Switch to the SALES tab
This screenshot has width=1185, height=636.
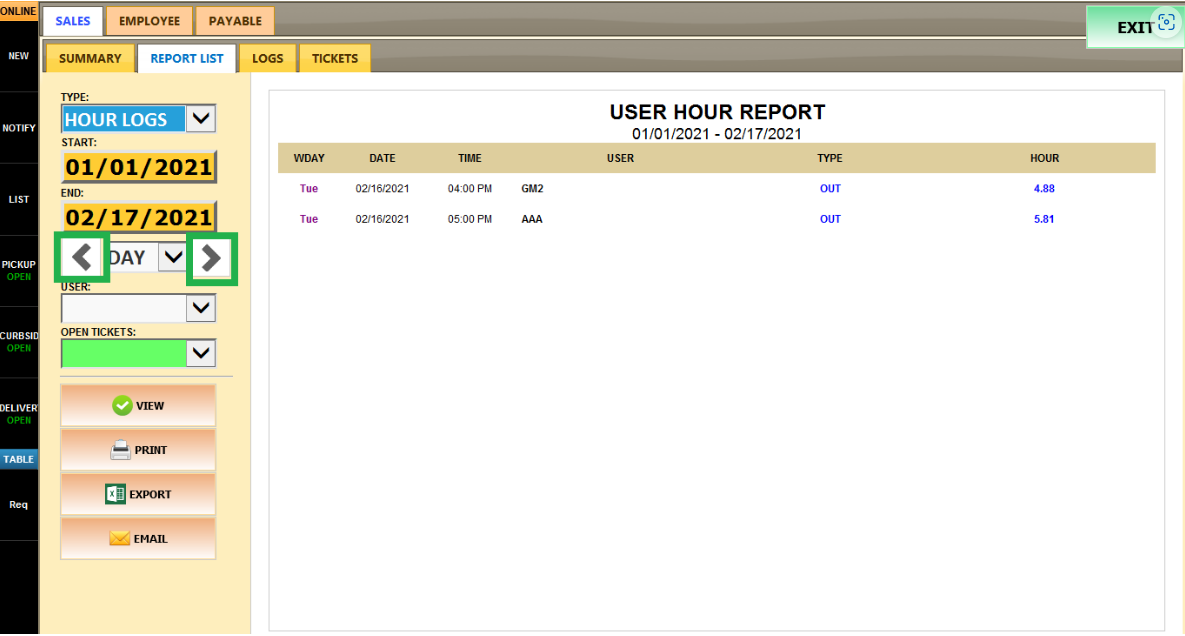point(73,21)
